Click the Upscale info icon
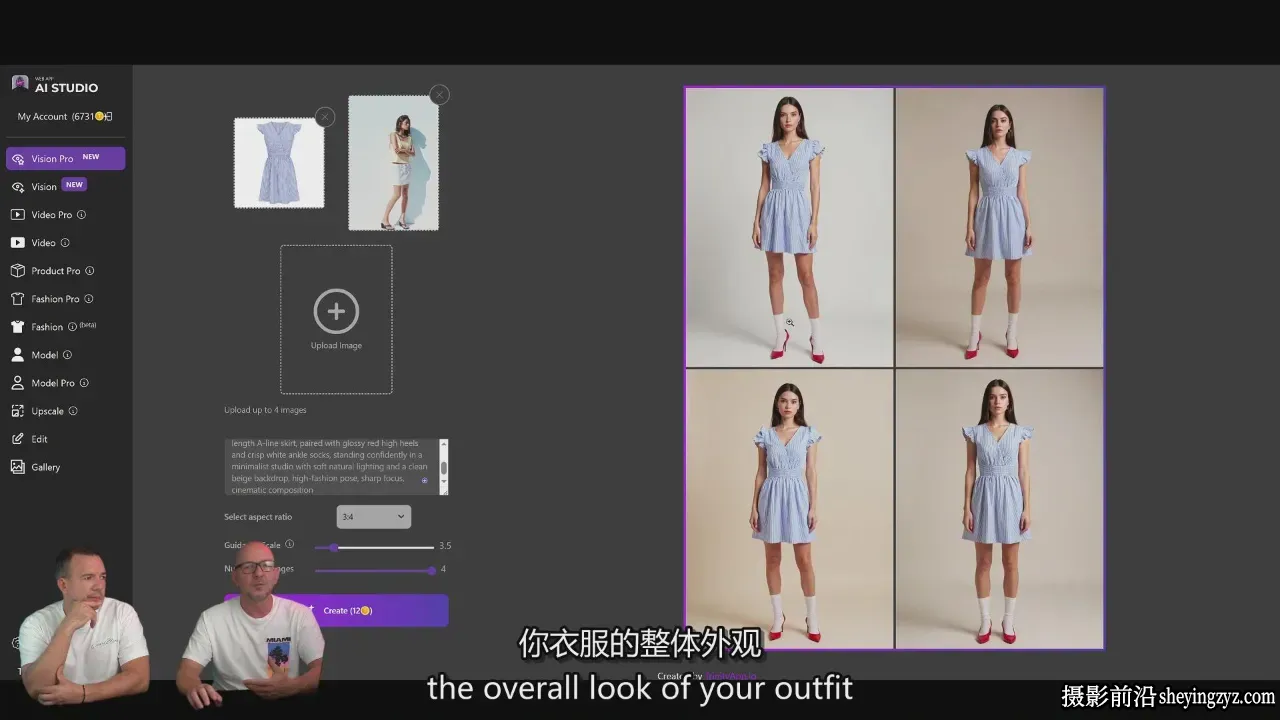 point(73,410)
